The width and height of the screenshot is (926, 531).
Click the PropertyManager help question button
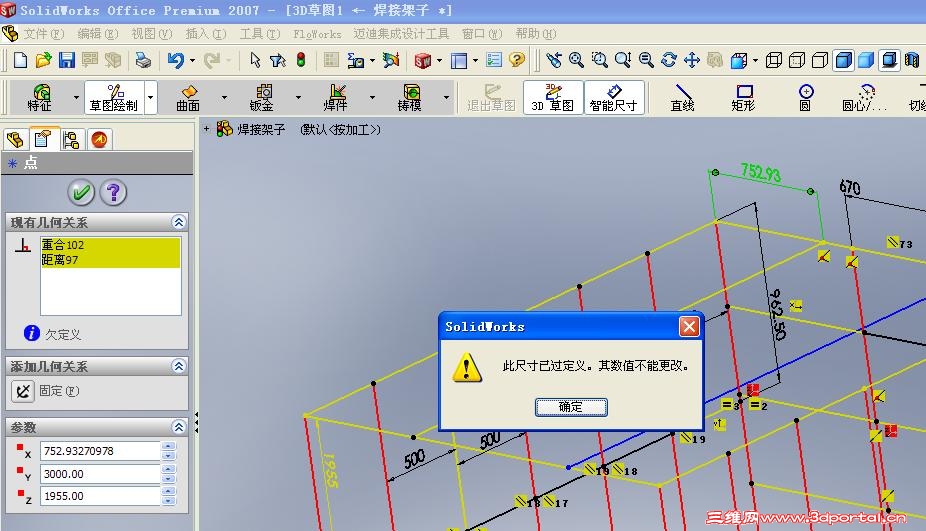(113, 193)
